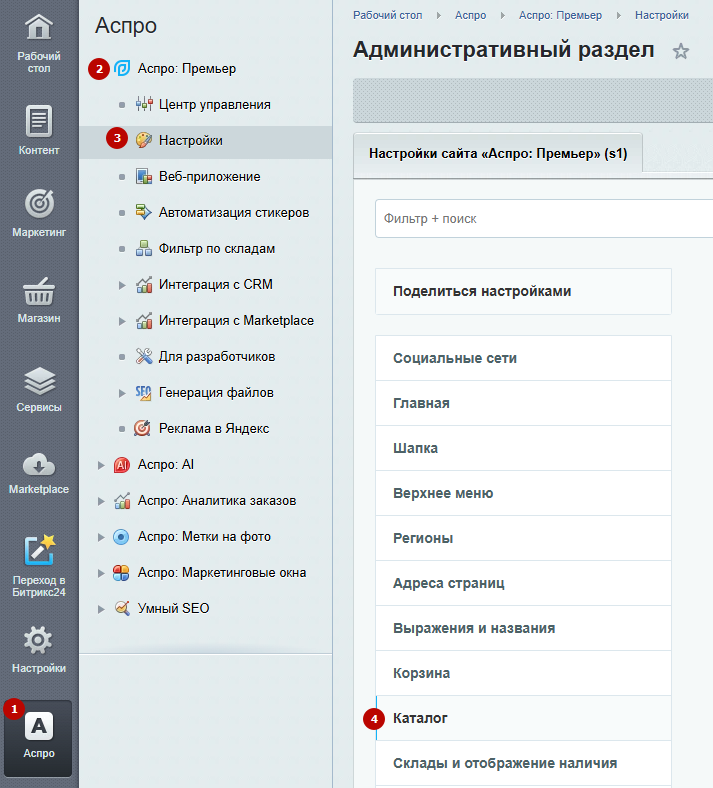
Task: Open the Магазин basket icon
Action: click(39, 291)
